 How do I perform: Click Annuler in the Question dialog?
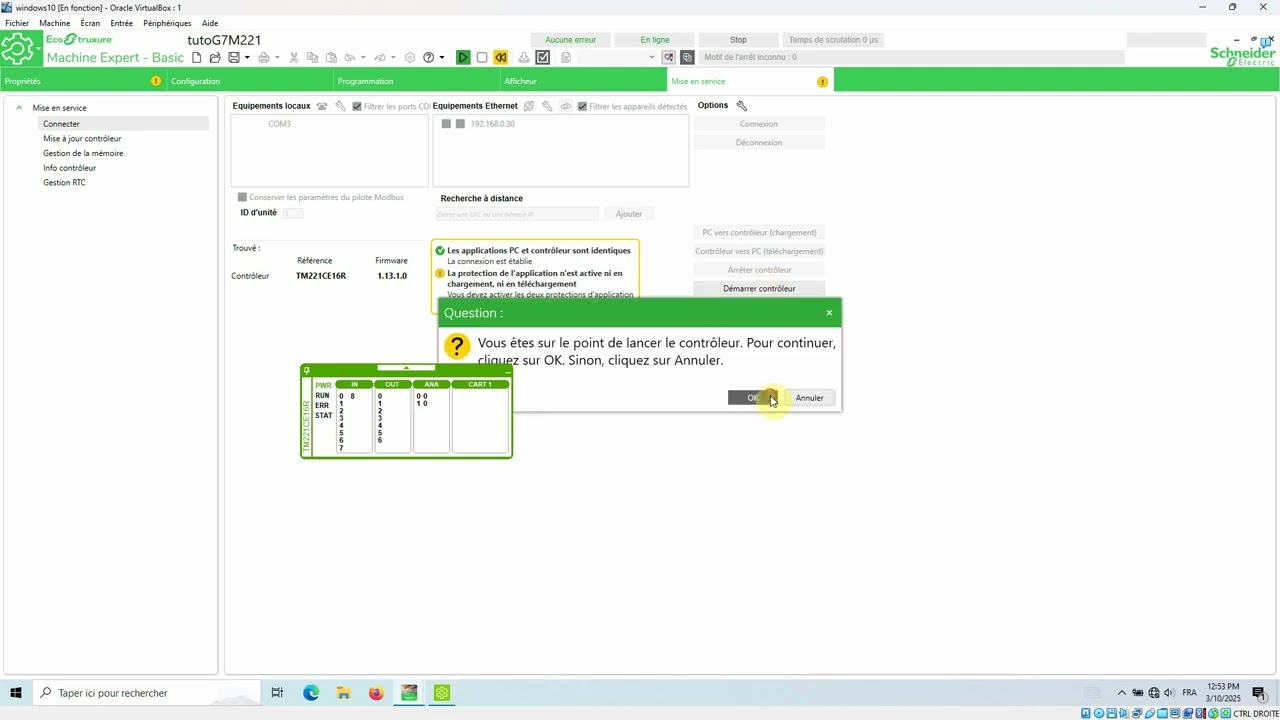click(x=810, y=398)
